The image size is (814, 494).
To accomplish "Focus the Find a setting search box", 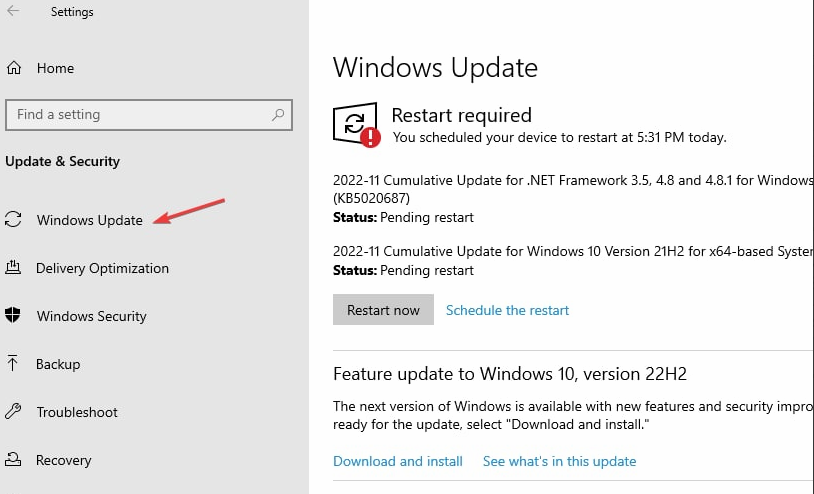I will (140, 115).
